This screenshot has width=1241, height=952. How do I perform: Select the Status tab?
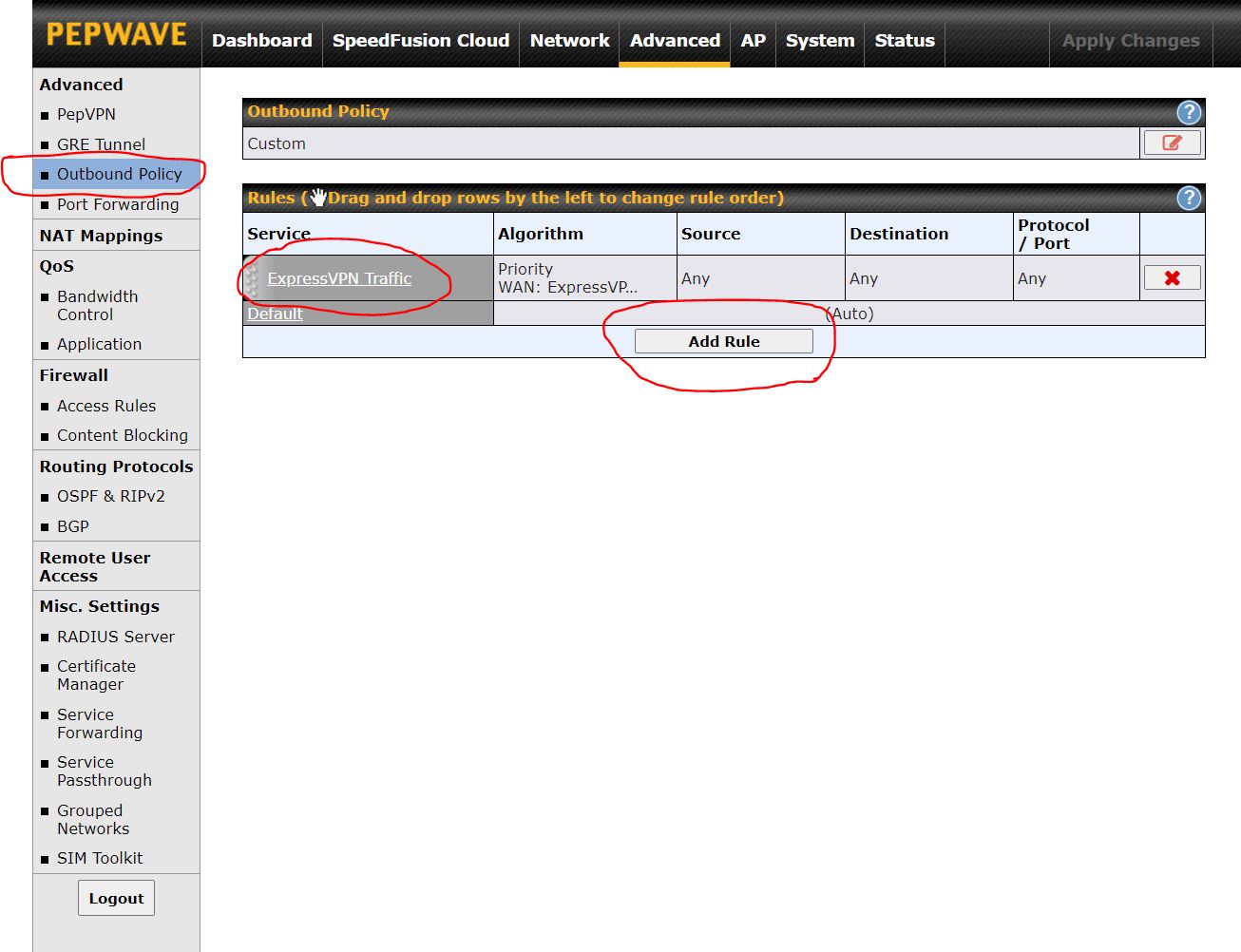pos(904,41)
